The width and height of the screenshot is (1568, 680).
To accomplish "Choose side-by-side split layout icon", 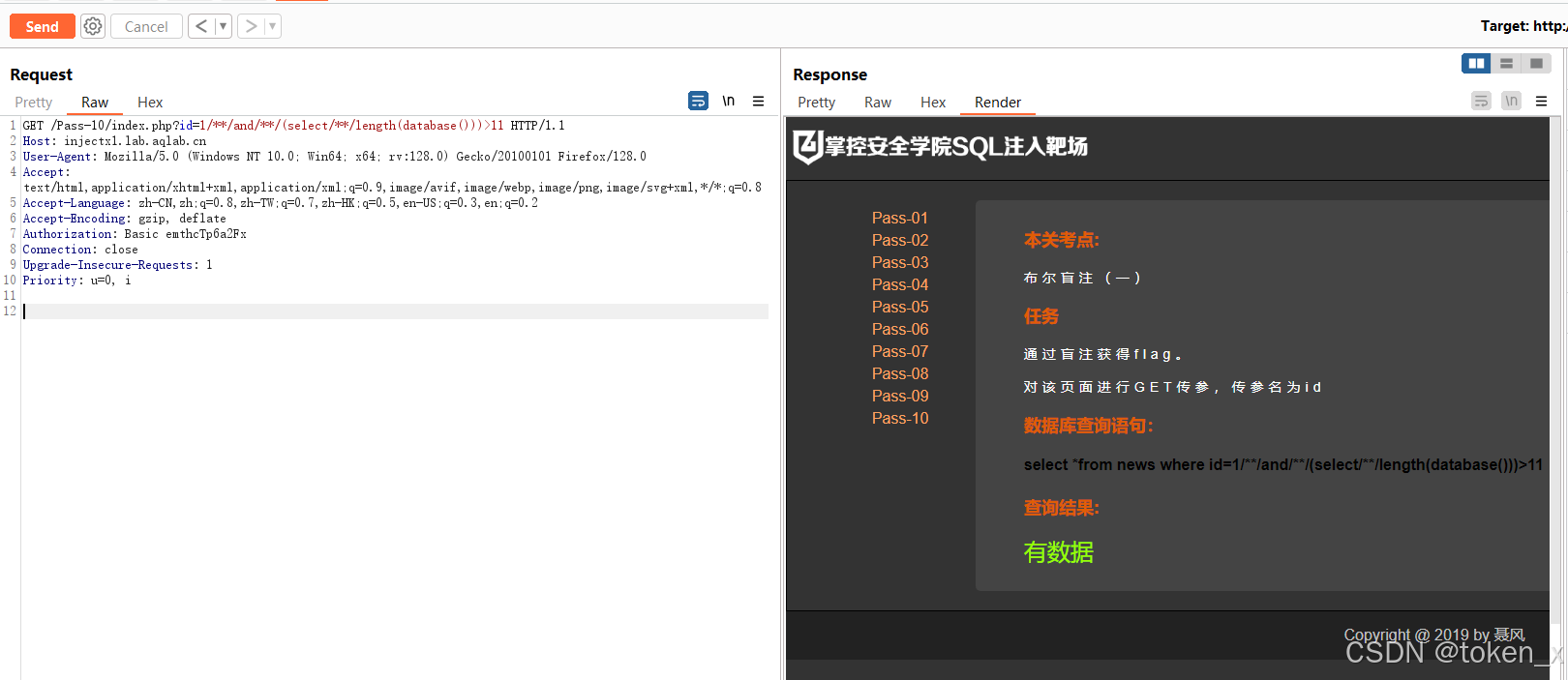I will tap(1476, 63).
